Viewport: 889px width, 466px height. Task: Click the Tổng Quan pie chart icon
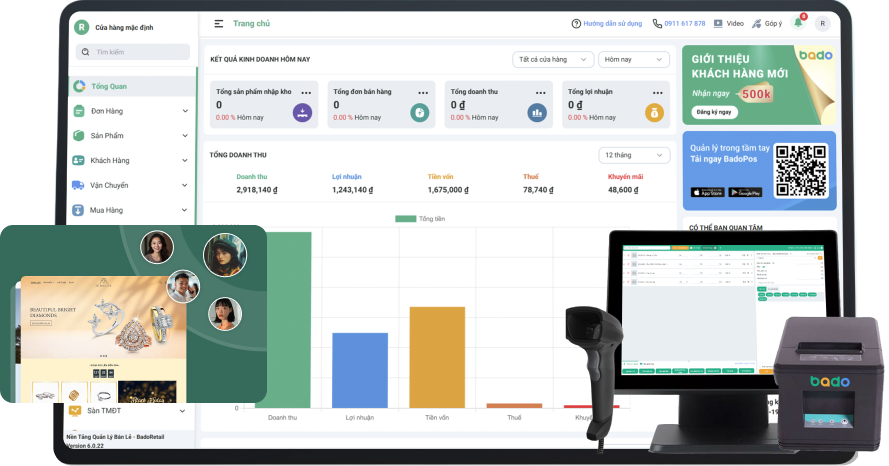click(x=79, y=86)
